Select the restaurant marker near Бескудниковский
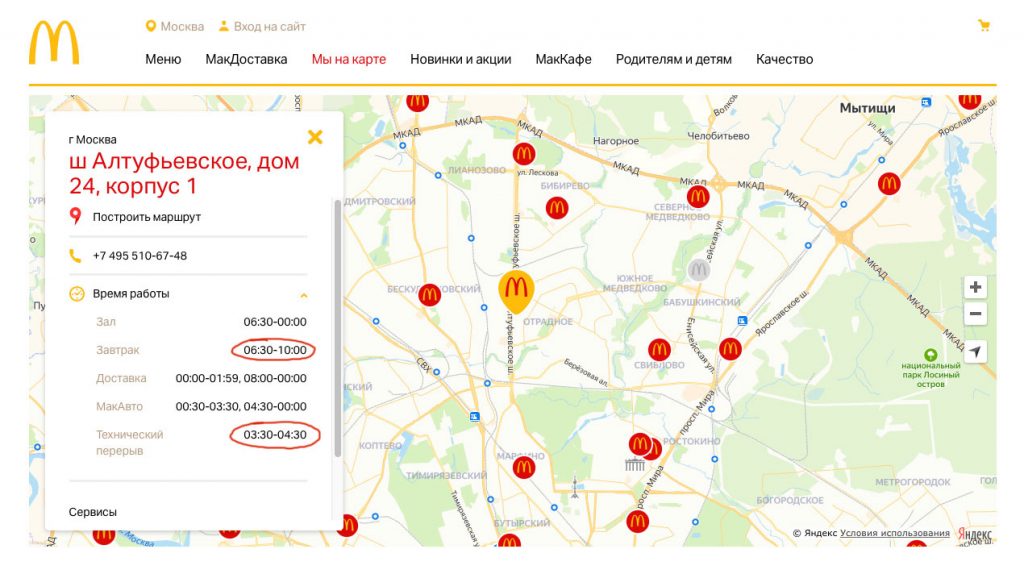Image resolution: width=1024 pixels, height=574 pixels. pos(429,295)
